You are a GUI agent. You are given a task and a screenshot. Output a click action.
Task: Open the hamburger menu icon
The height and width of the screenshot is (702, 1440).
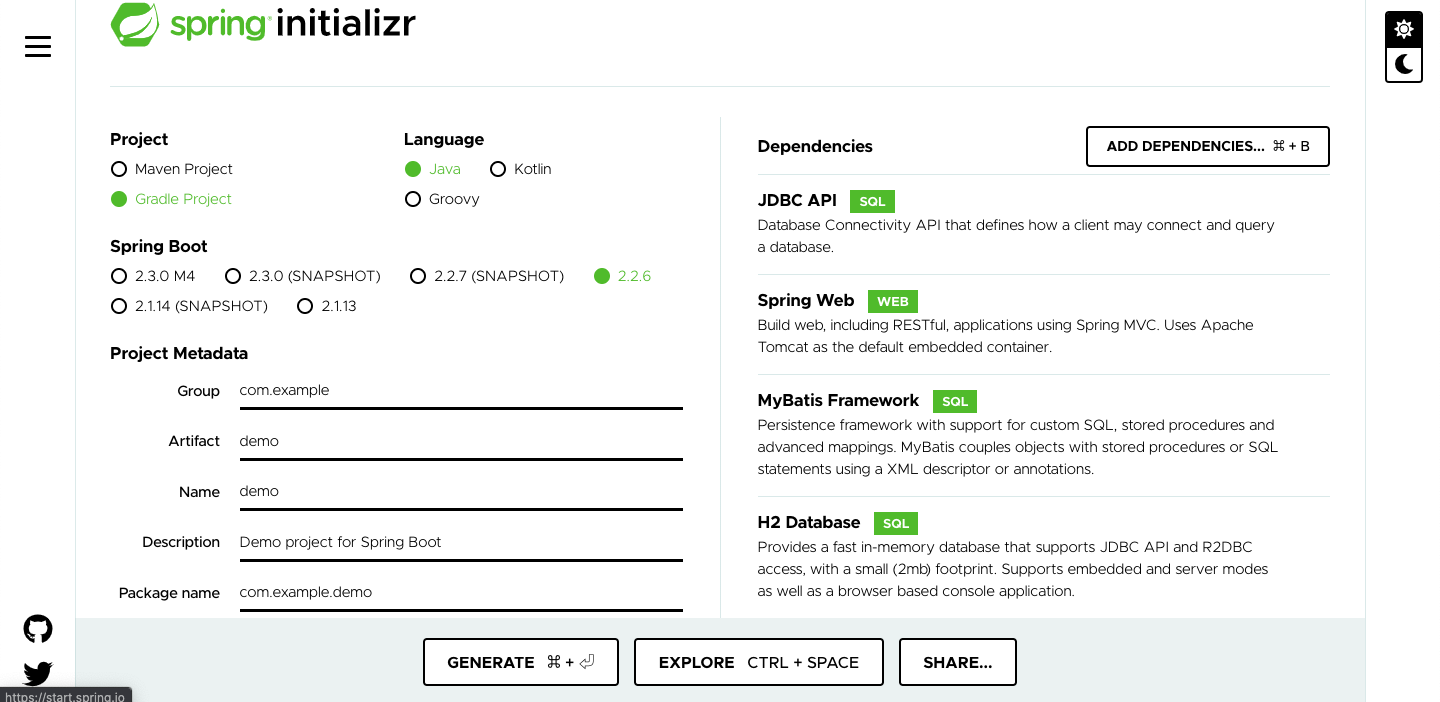coord(38,46)
